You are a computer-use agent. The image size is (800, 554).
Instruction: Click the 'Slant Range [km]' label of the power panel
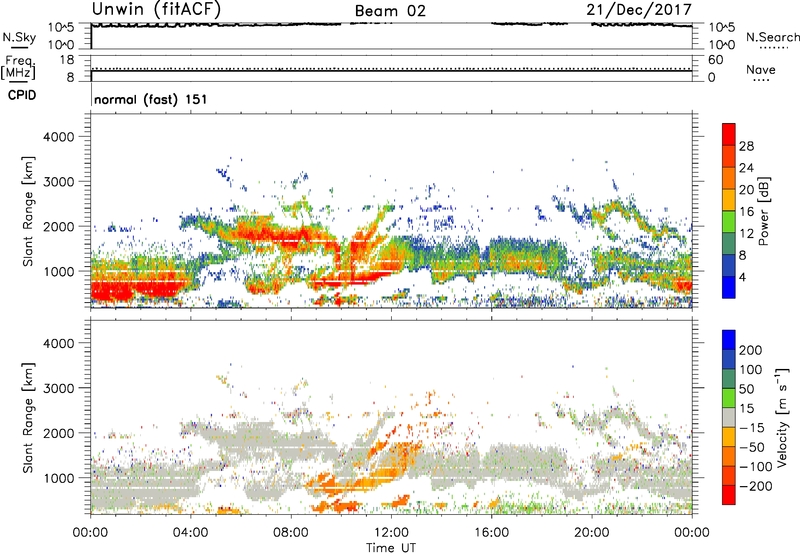pyautogui.click(x=28, y=211)
